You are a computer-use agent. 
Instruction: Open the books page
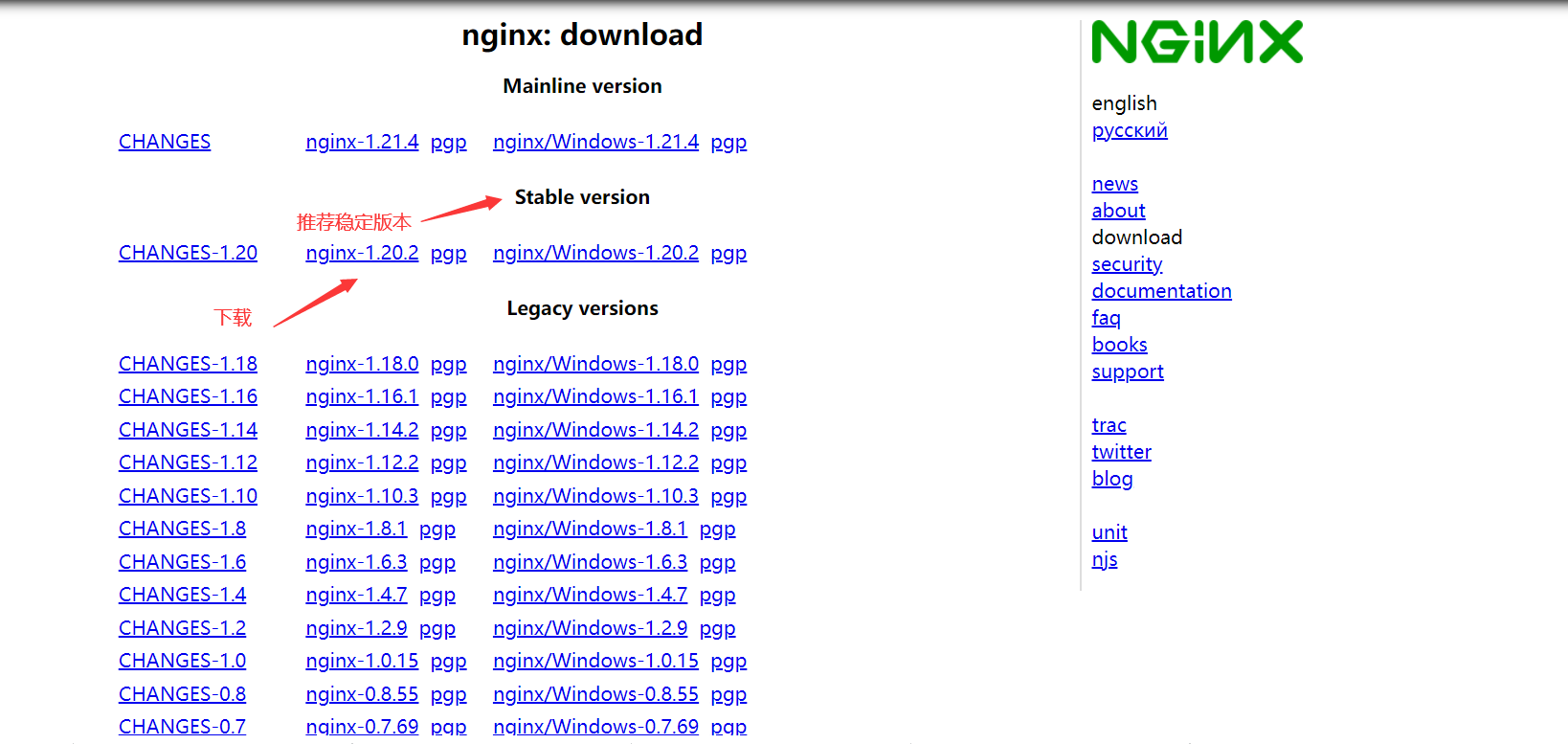[x=1119, y=345]
